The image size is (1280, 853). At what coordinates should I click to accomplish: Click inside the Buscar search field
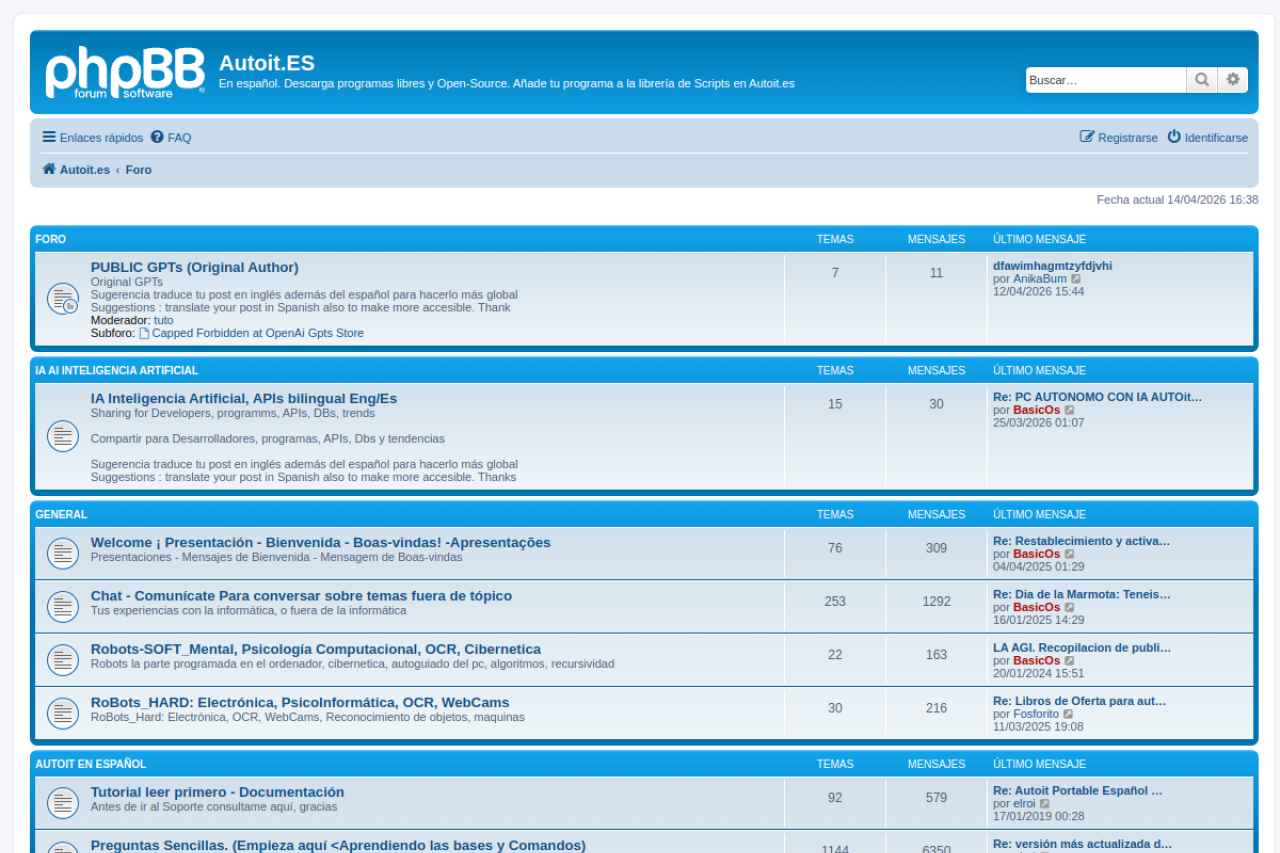tap(1105, 80)
